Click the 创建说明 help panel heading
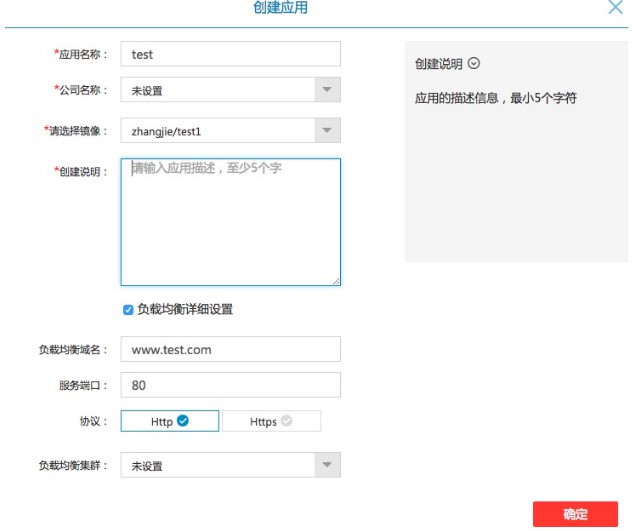The height and width of the screenshot is (531, 634). [x=439, y=64]
